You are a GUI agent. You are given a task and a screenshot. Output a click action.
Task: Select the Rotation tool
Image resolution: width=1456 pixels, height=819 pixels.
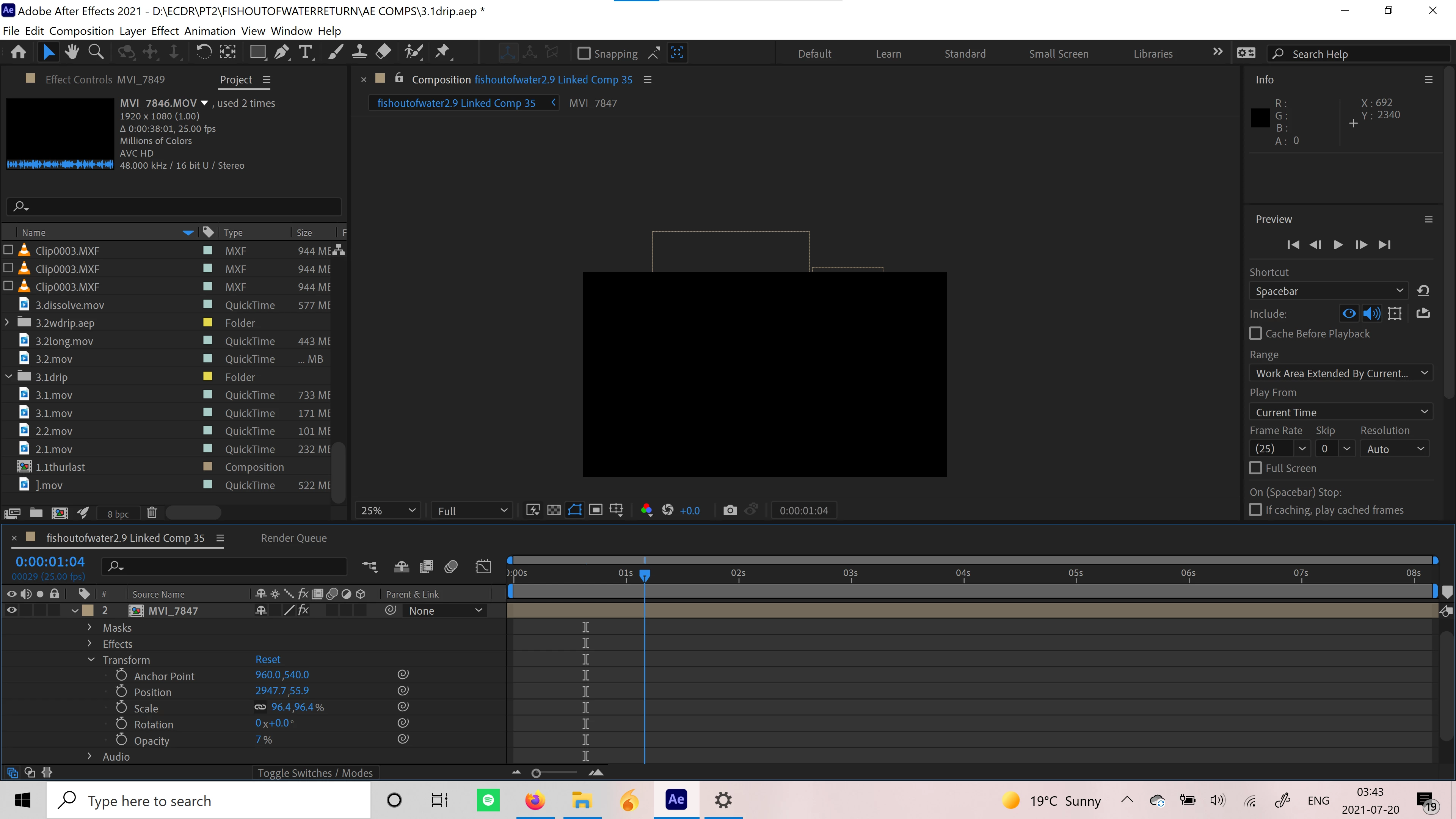pos(204,53)
